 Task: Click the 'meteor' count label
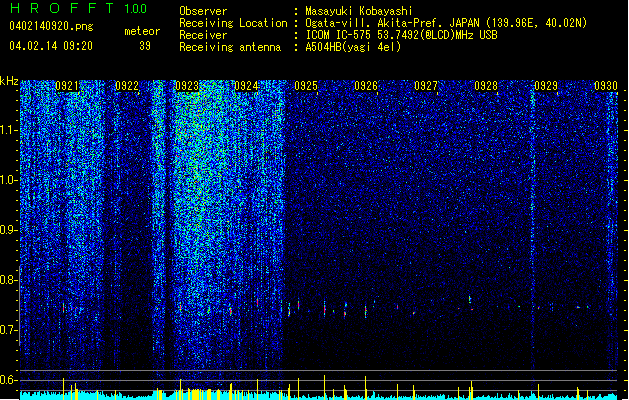point(142,31)
